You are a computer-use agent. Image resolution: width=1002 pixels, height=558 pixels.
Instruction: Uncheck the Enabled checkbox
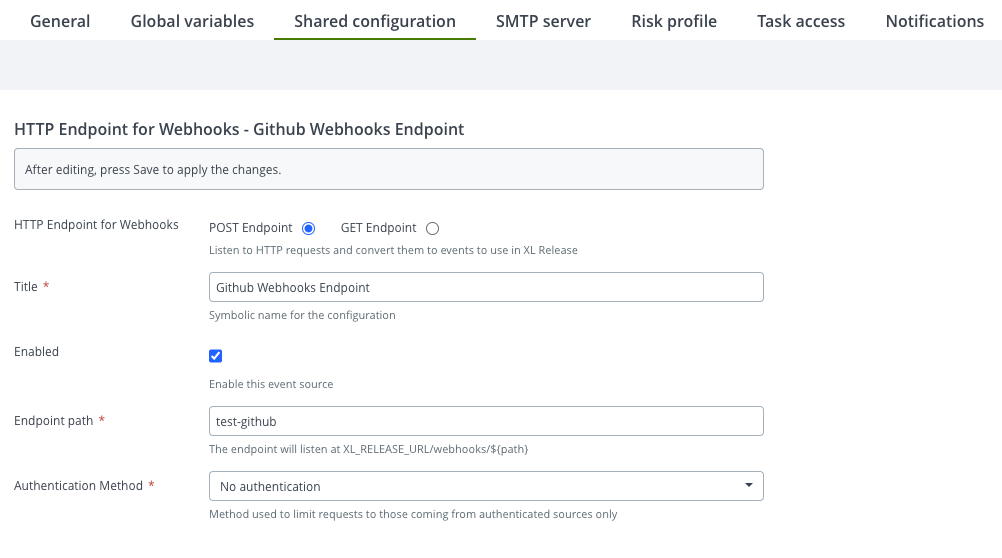(x=215, y=356)
